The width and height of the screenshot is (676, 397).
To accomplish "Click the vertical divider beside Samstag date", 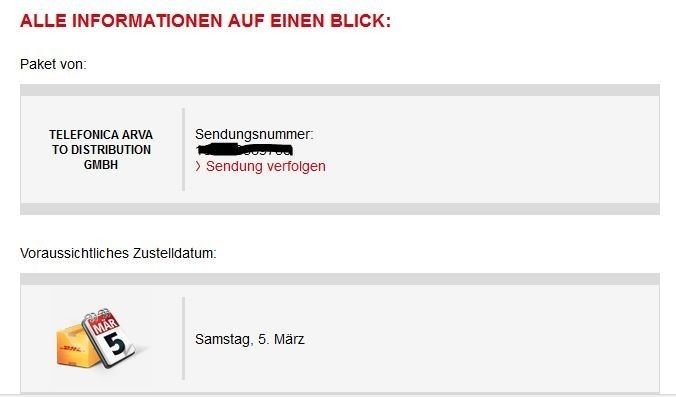I will pyautogui.click(x=184, y=338).
